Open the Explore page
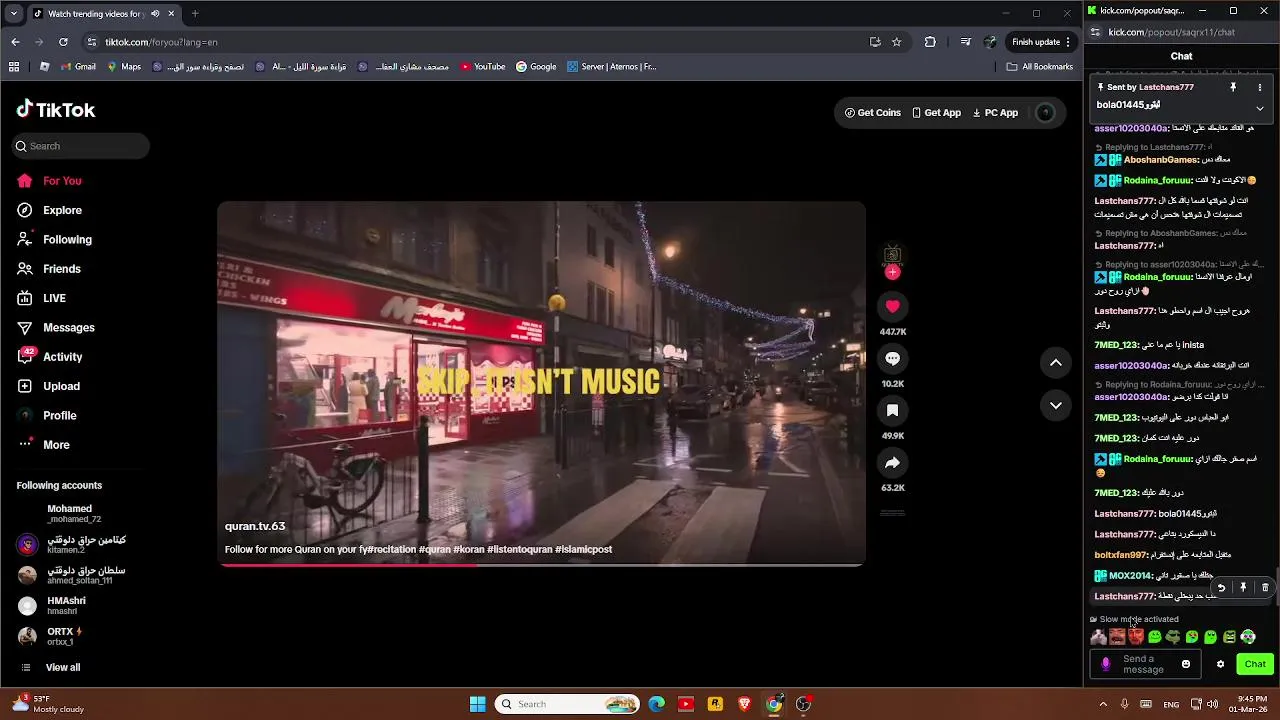Viewport: 1280px width, 720px height. click(49, 210)
